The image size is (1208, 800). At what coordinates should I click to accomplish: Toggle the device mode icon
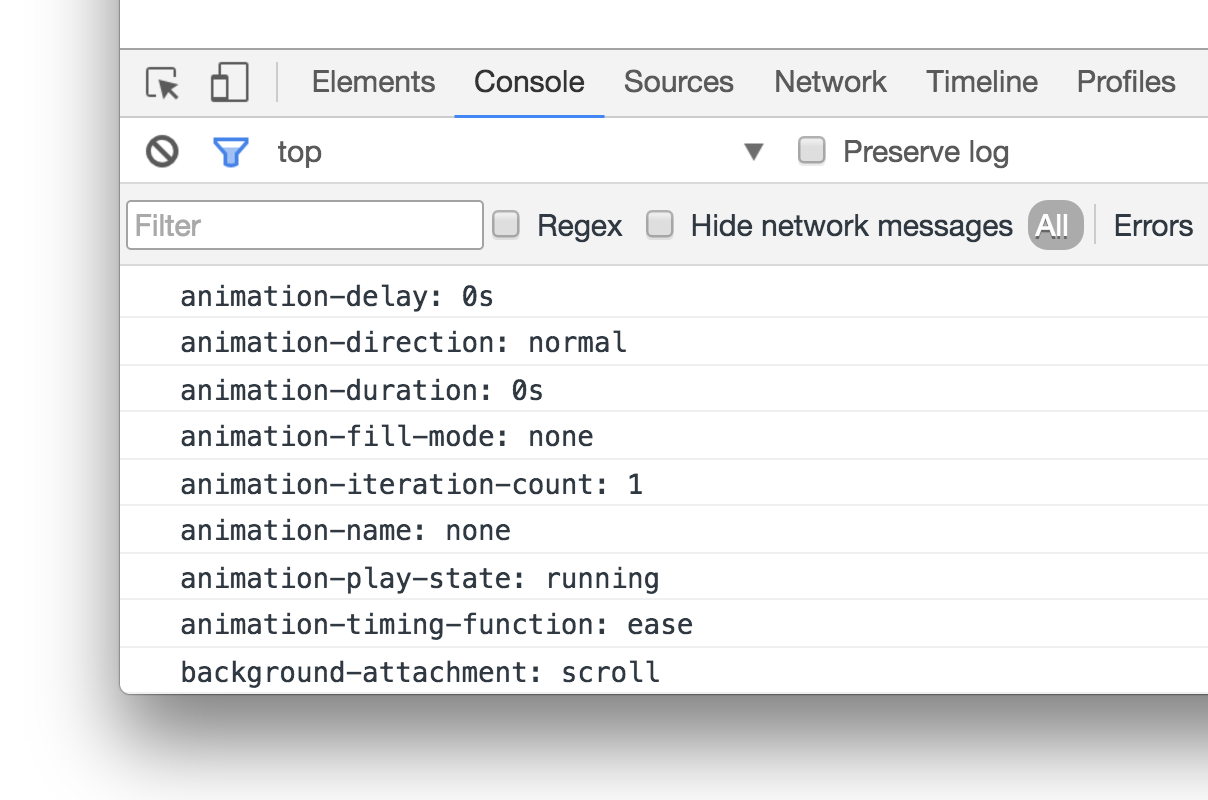(229, 83)
